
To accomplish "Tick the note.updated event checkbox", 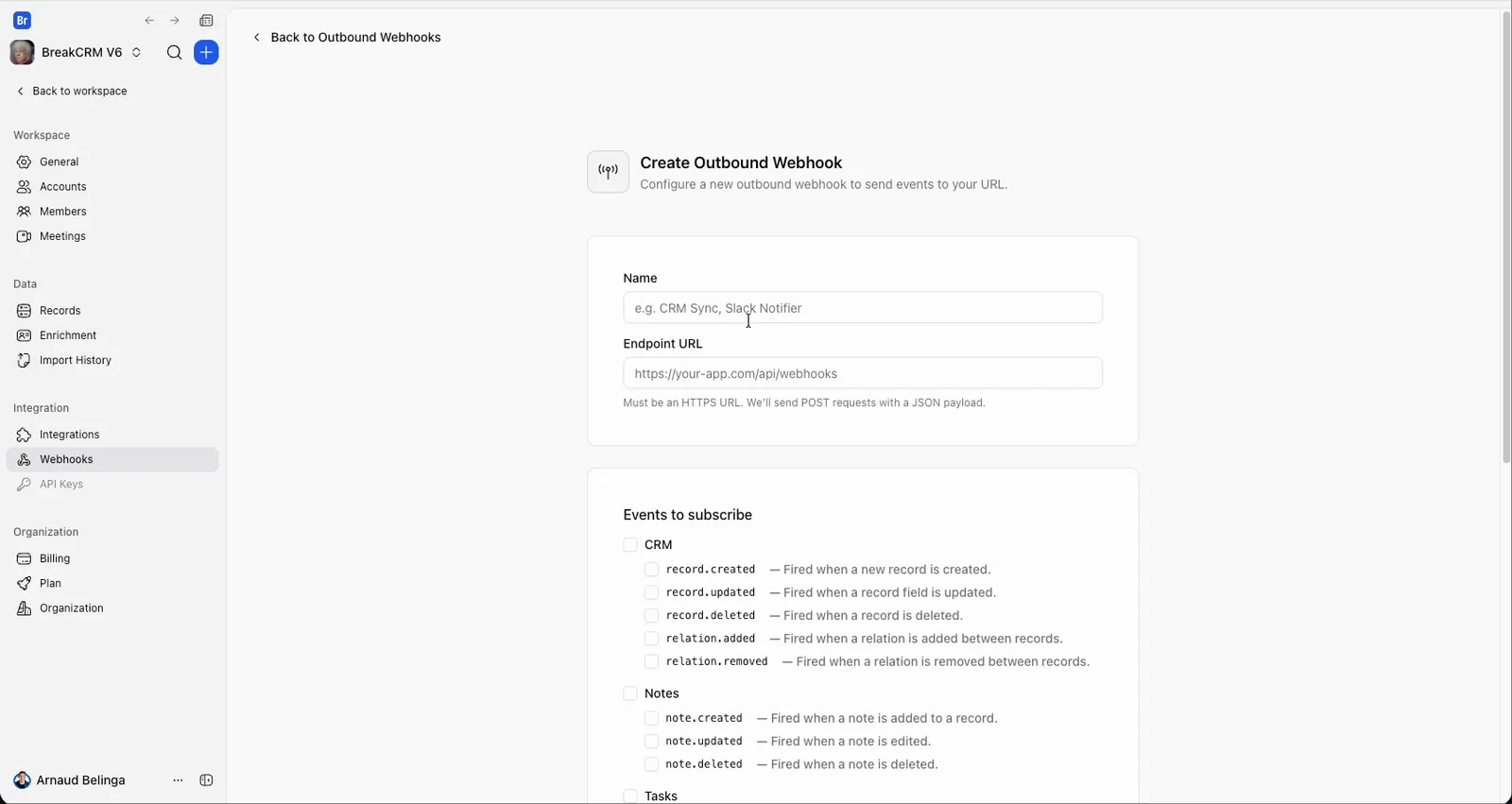I will [651, 742].
